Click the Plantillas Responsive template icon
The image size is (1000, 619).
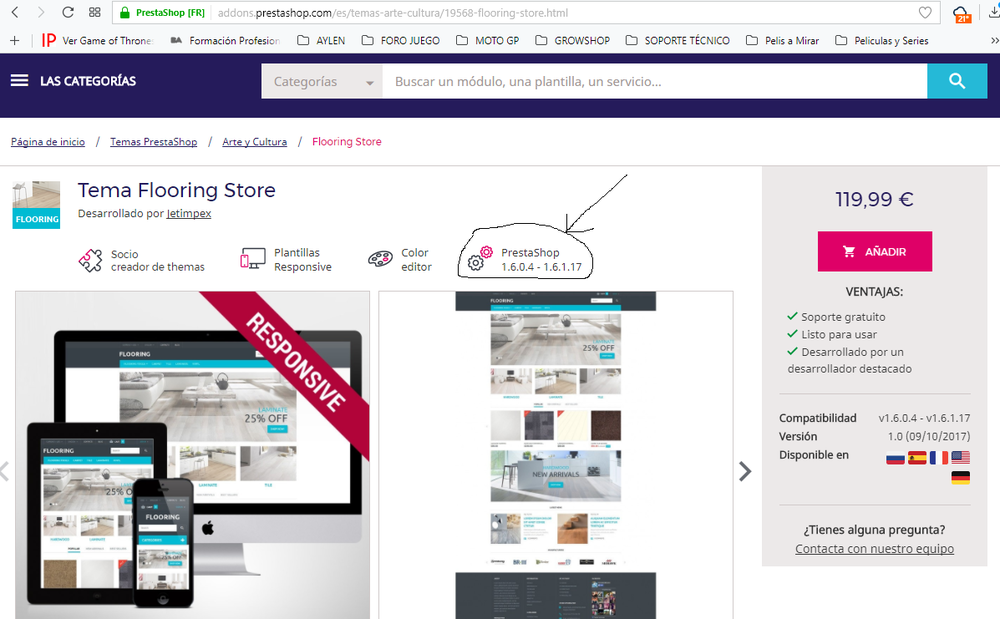pyautogui.click(x=253, y=258)
